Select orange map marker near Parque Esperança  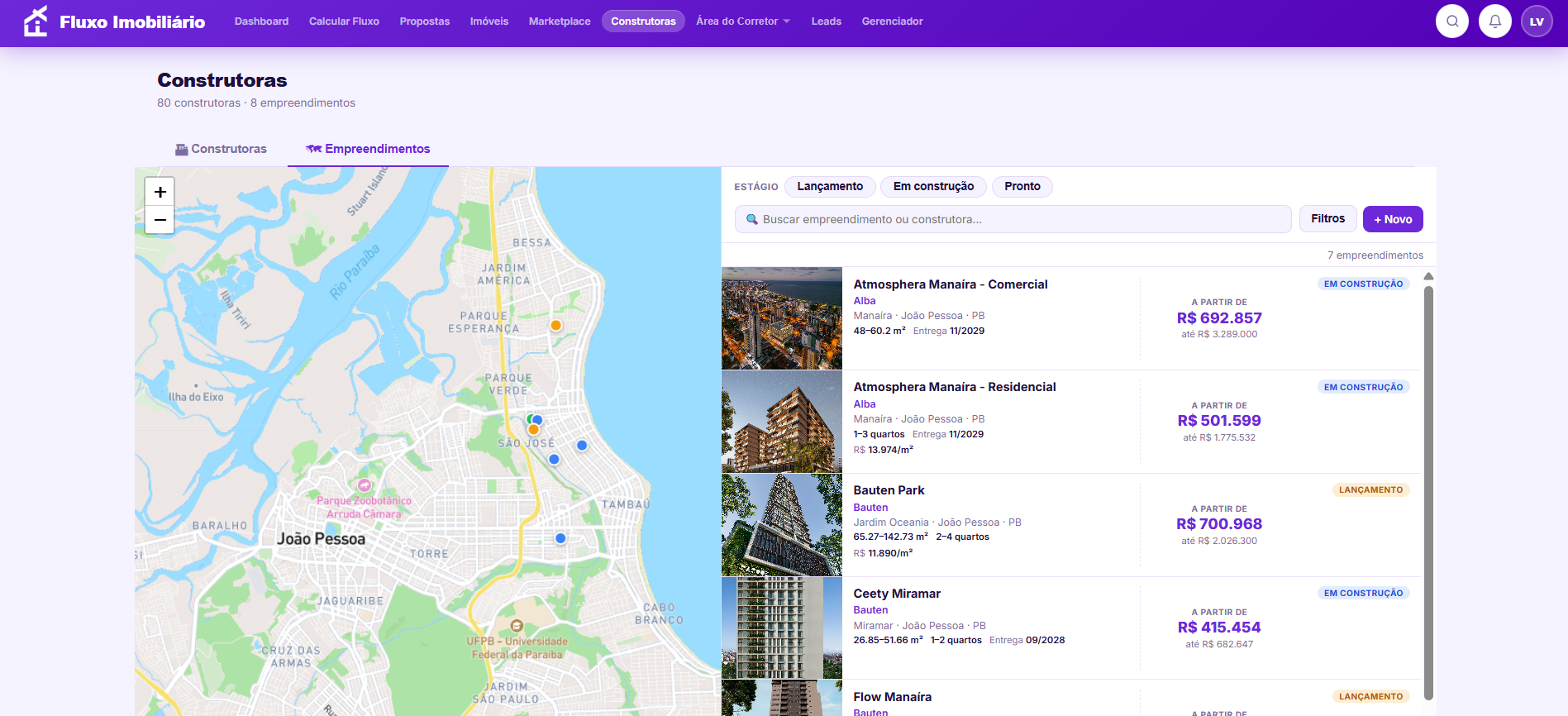click(x=556, y=325)
